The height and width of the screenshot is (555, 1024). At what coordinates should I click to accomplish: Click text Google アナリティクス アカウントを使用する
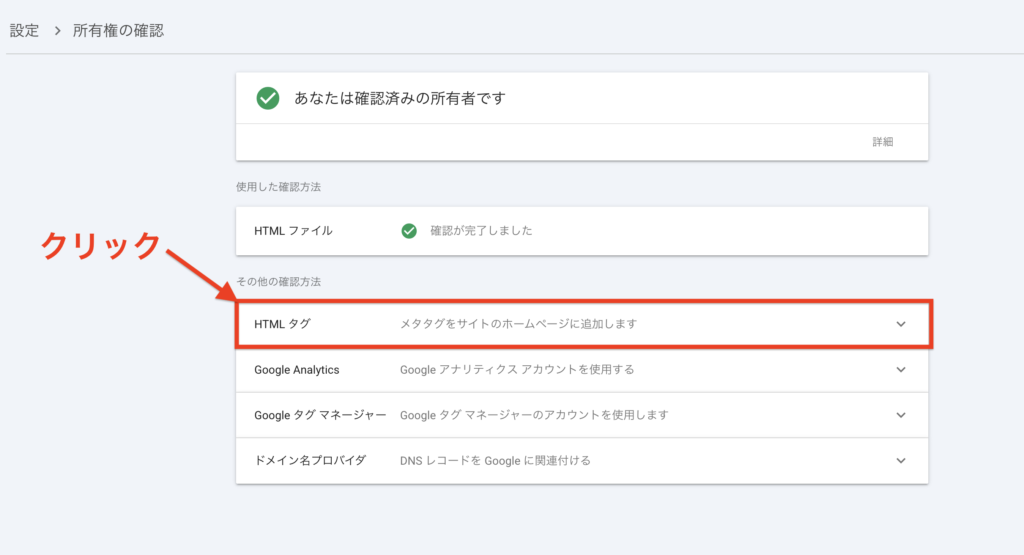(517, 370)
